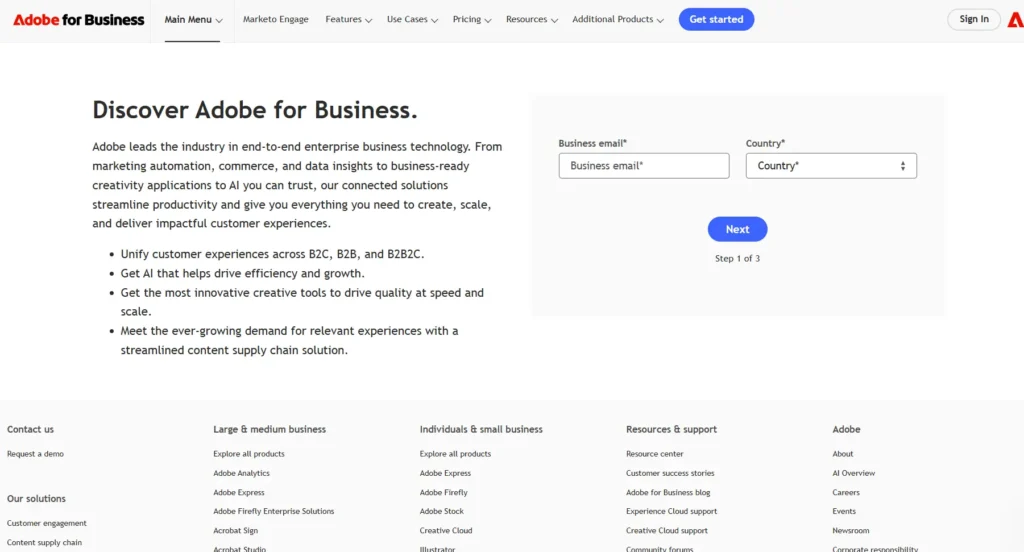The height and width of the screenshot is (552, 1024).
Task: Click the Contact us footer heading
Action: click(x=30, y=429)
